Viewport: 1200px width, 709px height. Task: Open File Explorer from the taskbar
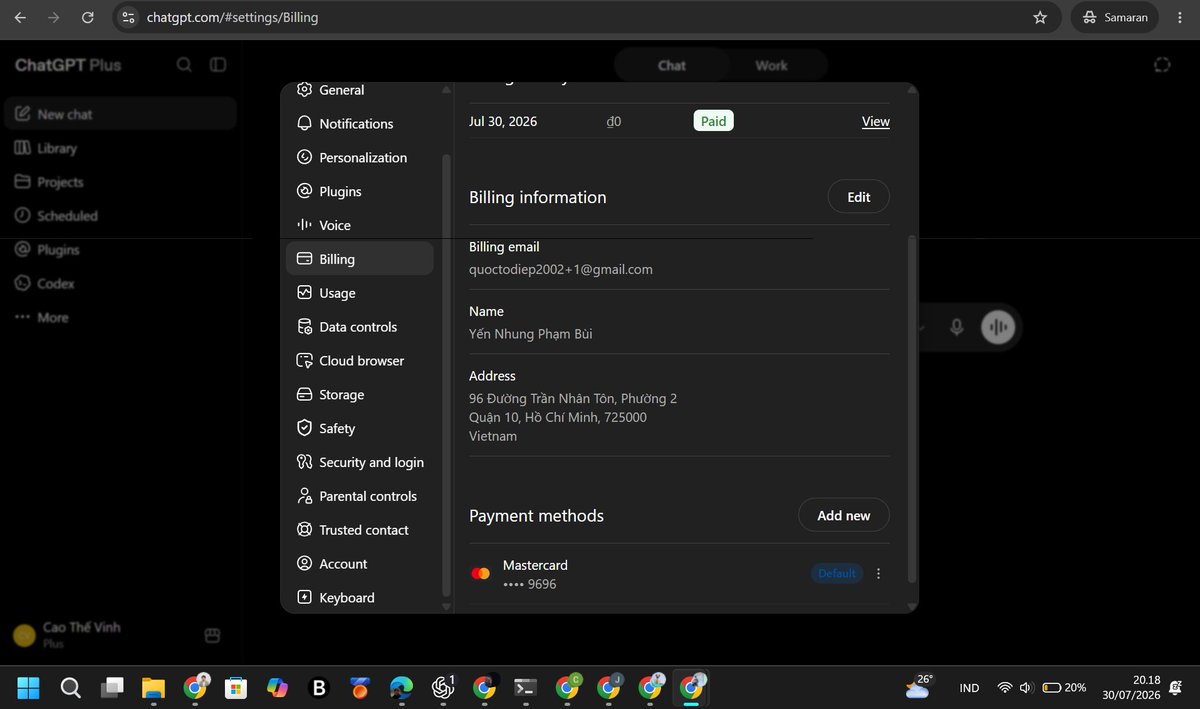[153, 687]
